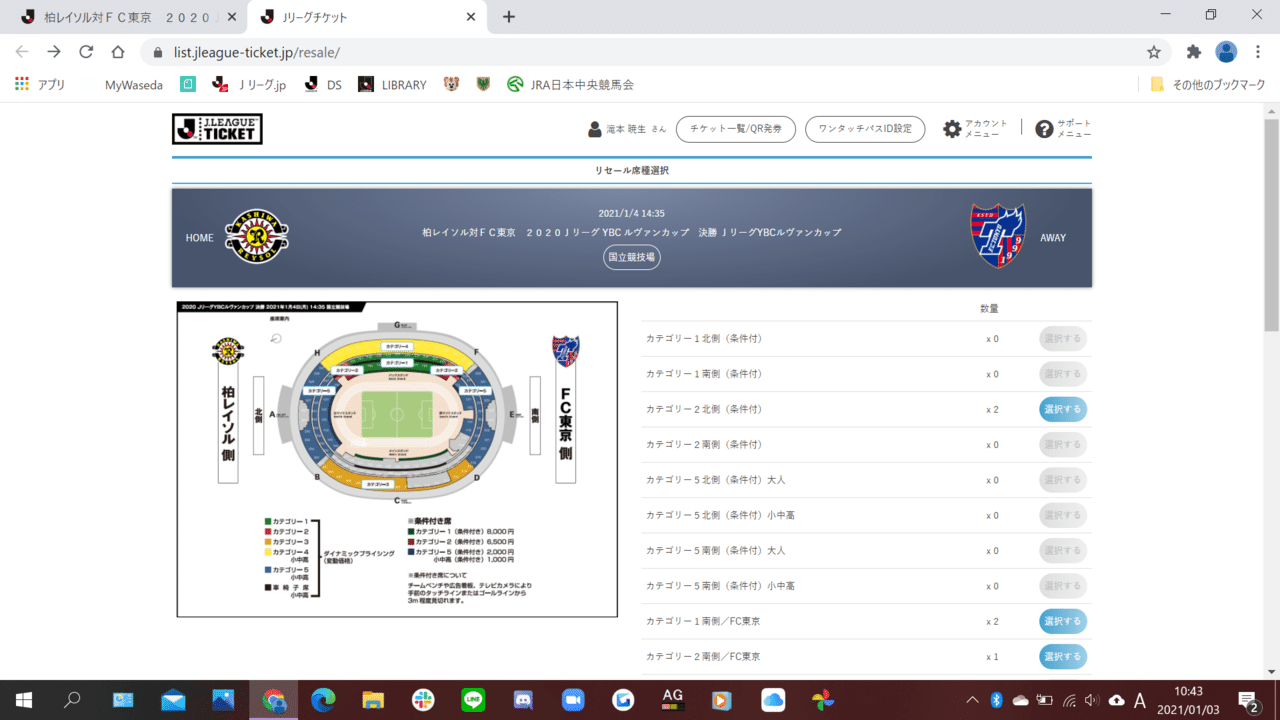This screenshot has height=720, width=1280.
Task: Click the リセール席種選択 heading
Action: pyautogui.click(x=632, y=171)
